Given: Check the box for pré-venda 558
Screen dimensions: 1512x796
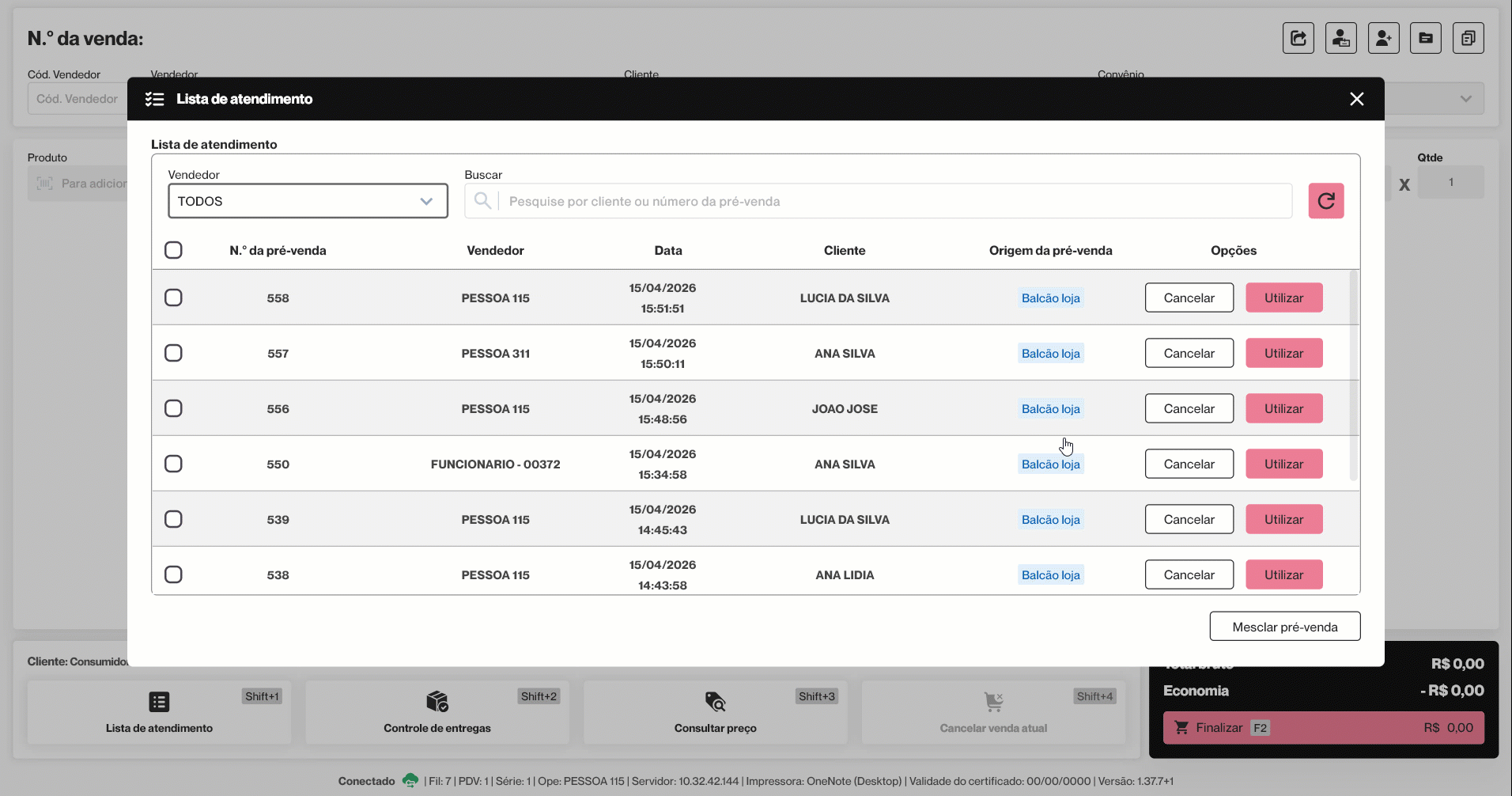Looking at the screenshot, I should coord(173,298).
